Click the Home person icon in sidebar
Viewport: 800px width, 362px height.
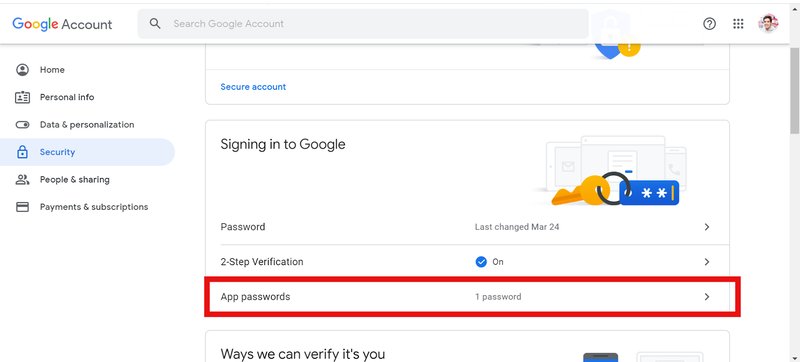(22, 70)
